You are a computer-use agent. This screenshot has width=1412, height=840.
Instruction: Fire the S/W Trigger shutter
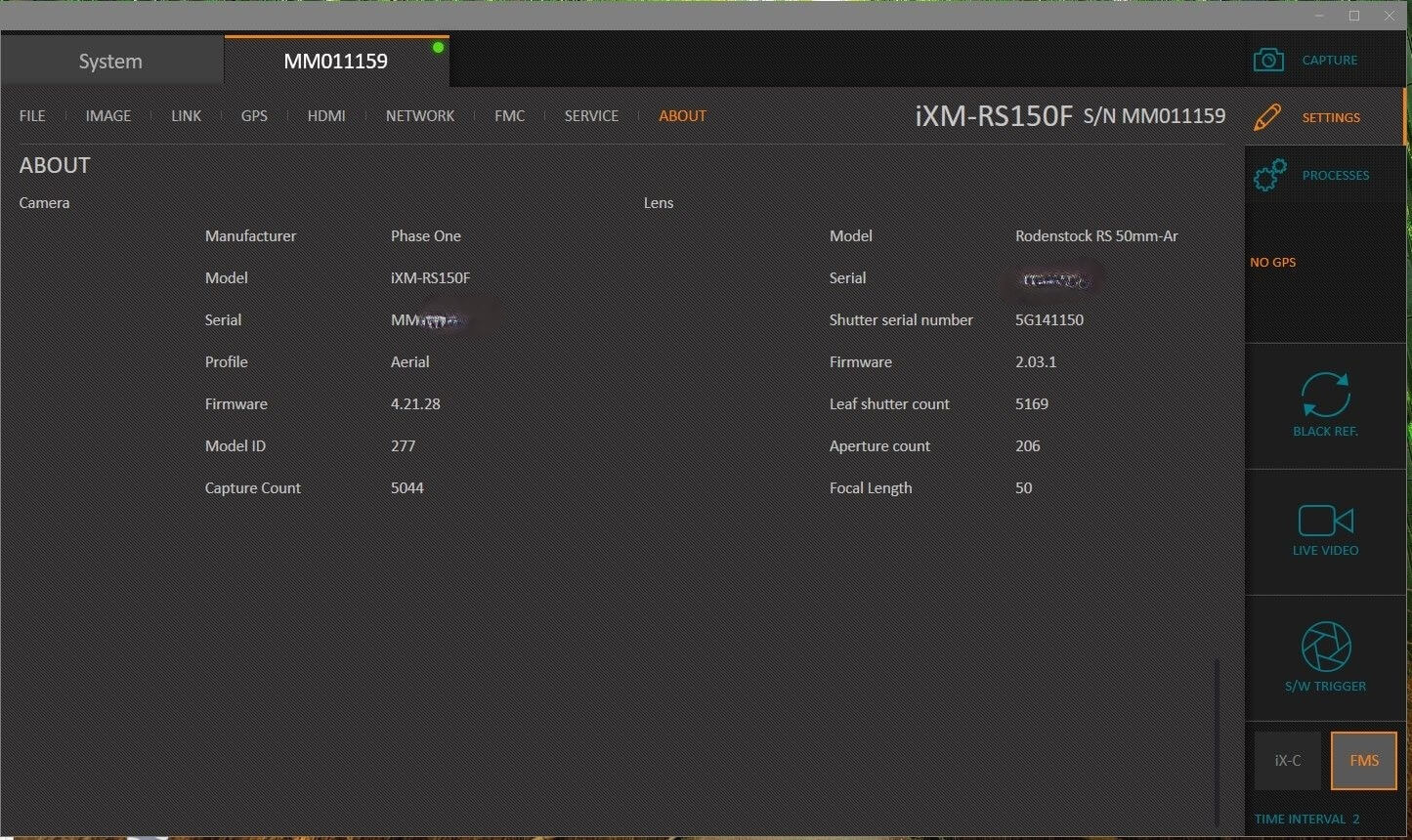(1325, 656)
